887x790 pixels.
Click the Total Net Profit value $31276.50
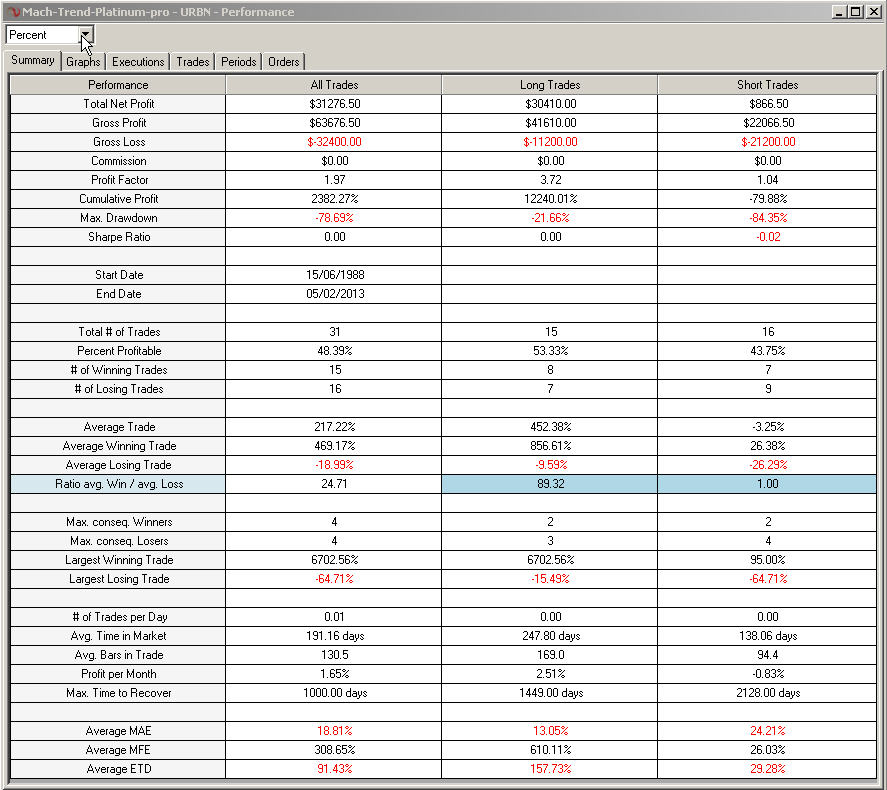click(x=334, y=103)
